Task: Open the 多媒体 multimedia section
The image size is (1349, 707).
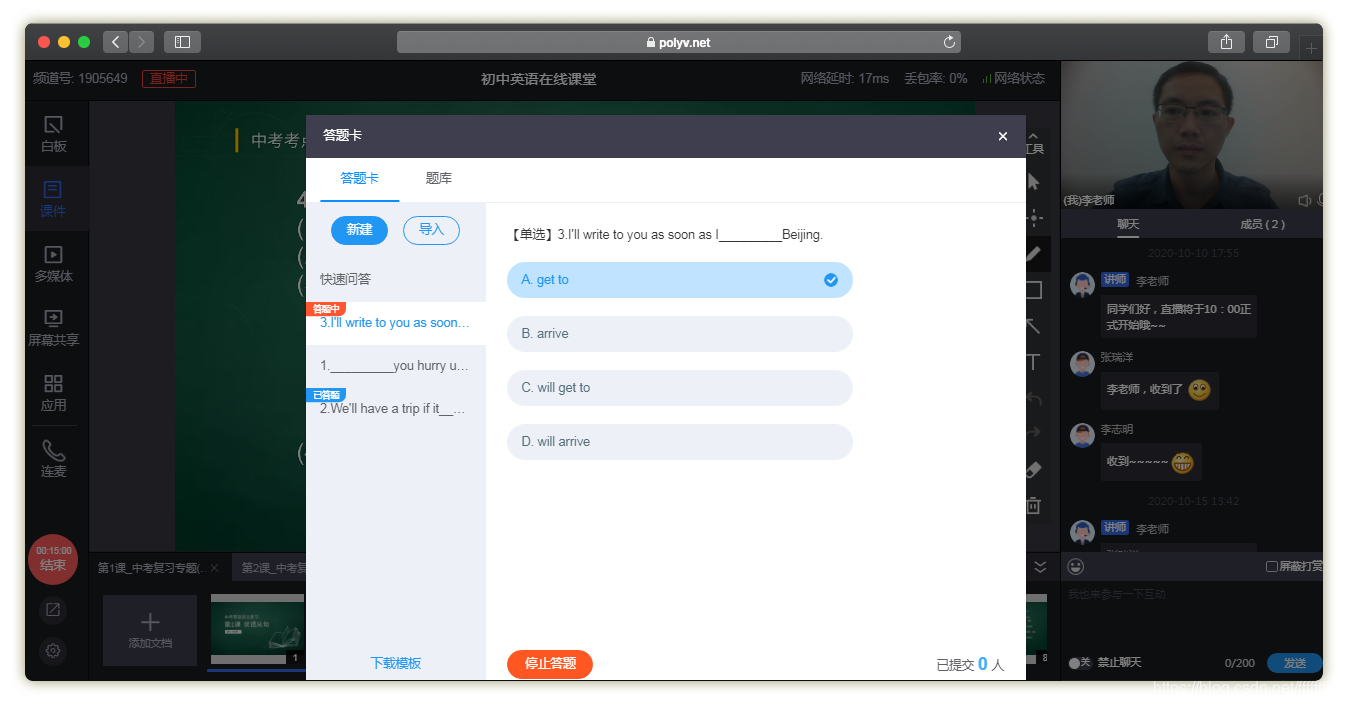Action: coord(54,264)
